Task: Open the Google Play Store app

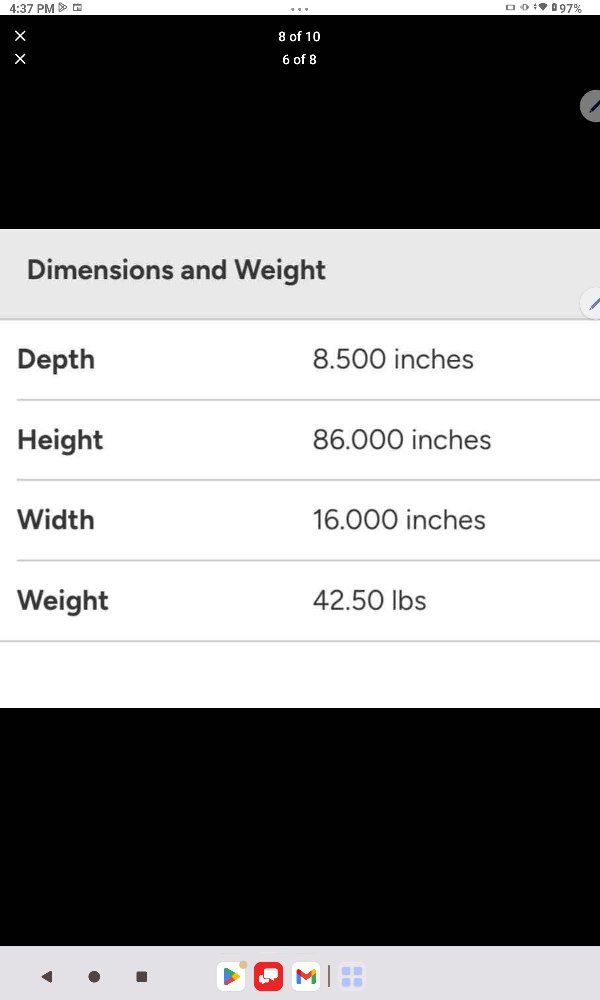Action: point(231,976)
